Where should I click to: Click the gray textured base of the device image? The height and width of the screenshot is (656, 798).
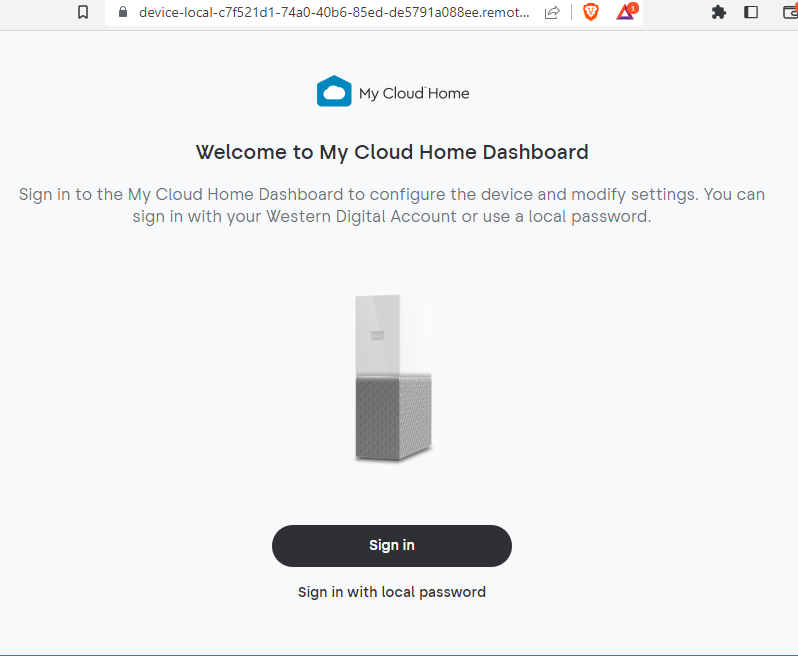tap(394, 420)
